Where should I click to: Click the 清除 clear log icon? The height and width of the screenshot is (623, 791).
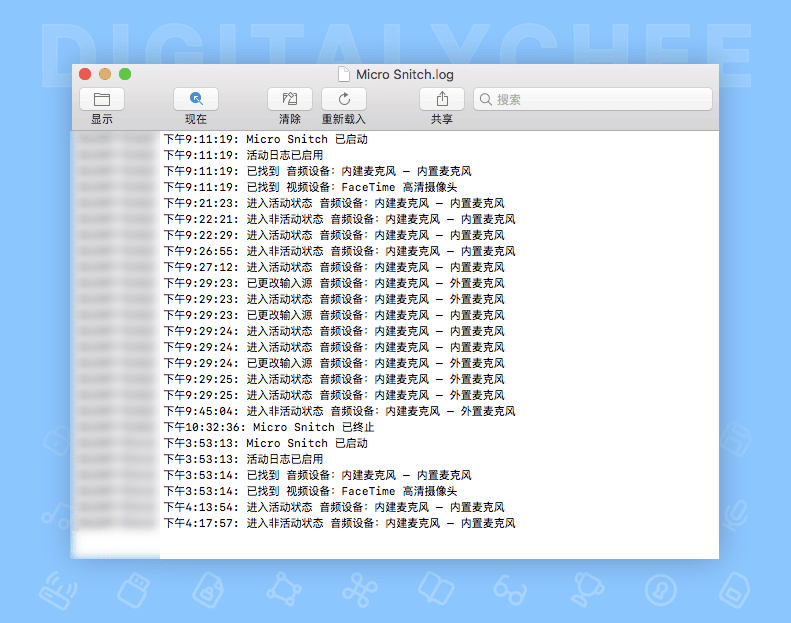point(290,99)
